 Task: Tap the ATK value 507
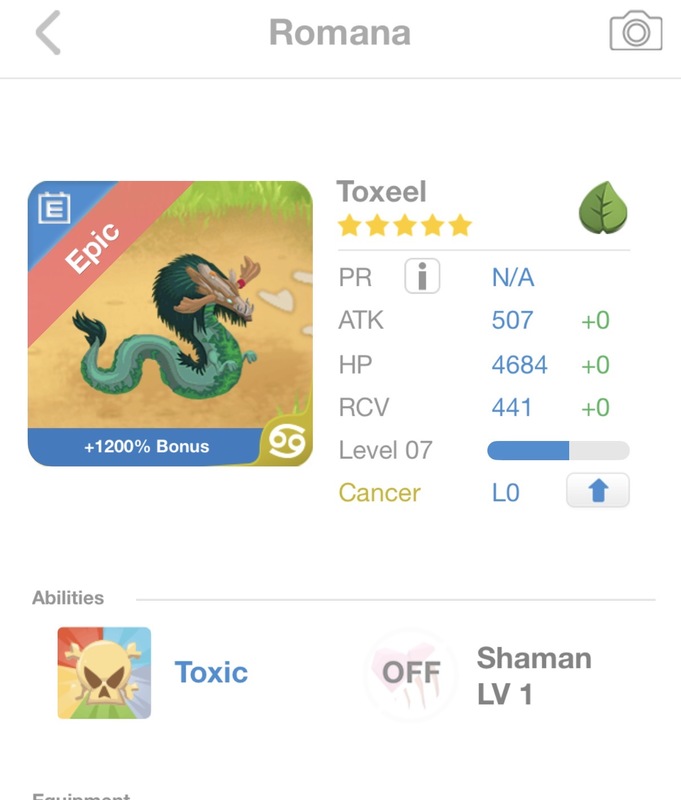point(512,321)
